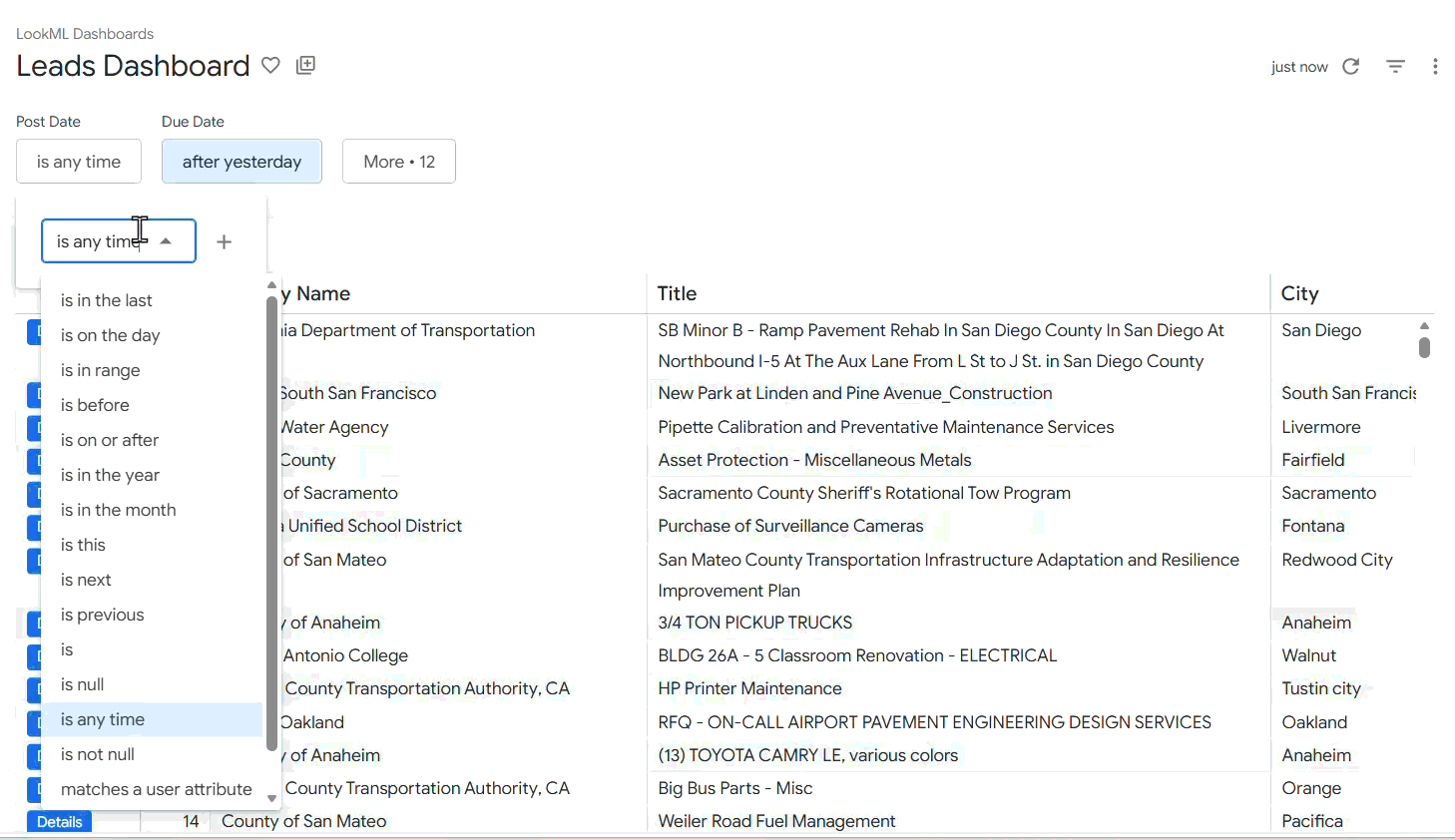Choose 'is in the last' option
This screenshot has width=1455, height=840.
point(152,300)
